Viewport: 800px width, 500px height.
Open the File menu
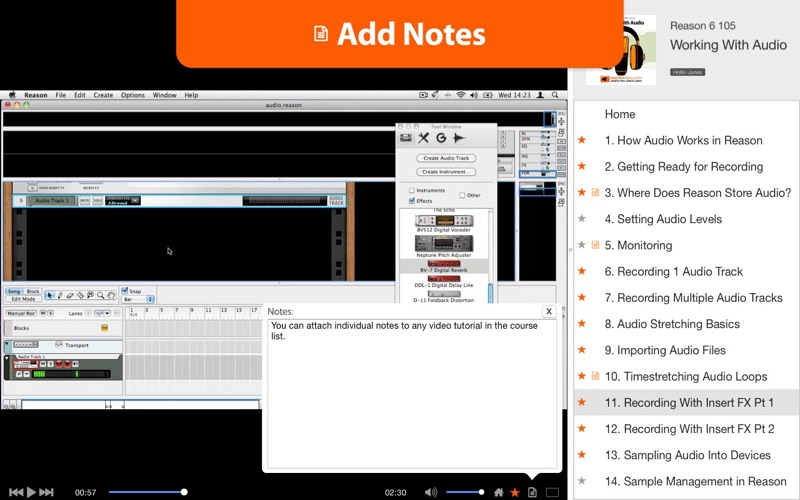61,95
